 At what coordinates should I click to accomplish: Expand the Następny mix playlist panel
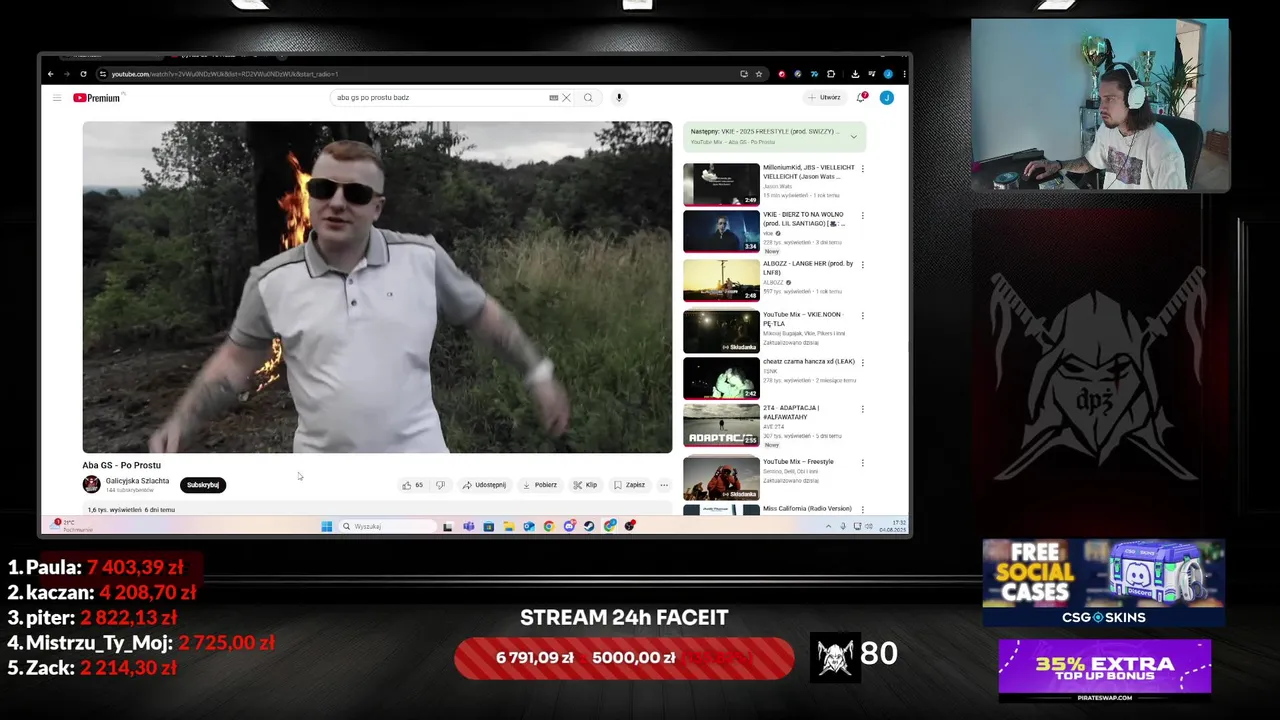click(x=853, y=136)
